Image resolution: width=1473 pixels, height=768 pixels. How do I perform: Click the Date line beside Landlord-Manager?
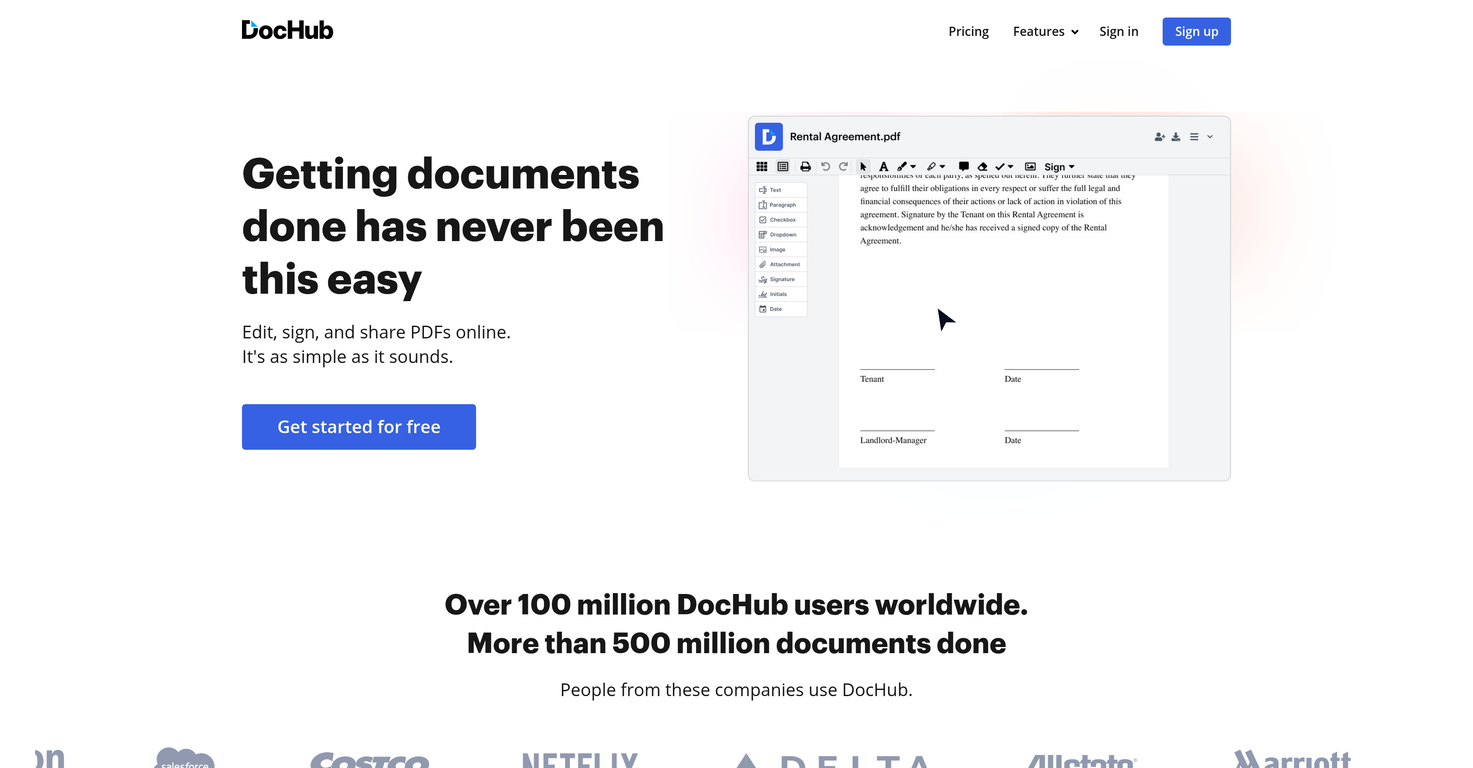click(x=1042, y=430)
